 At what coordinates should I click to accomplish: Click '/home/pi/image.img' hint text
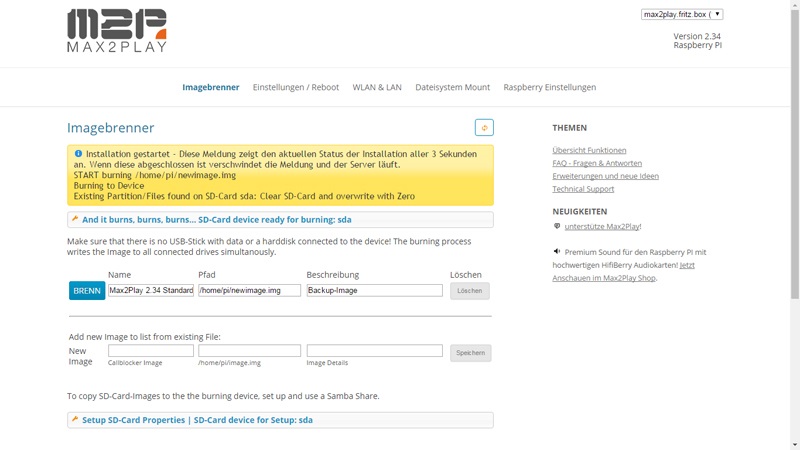click(x=229, y=363)
